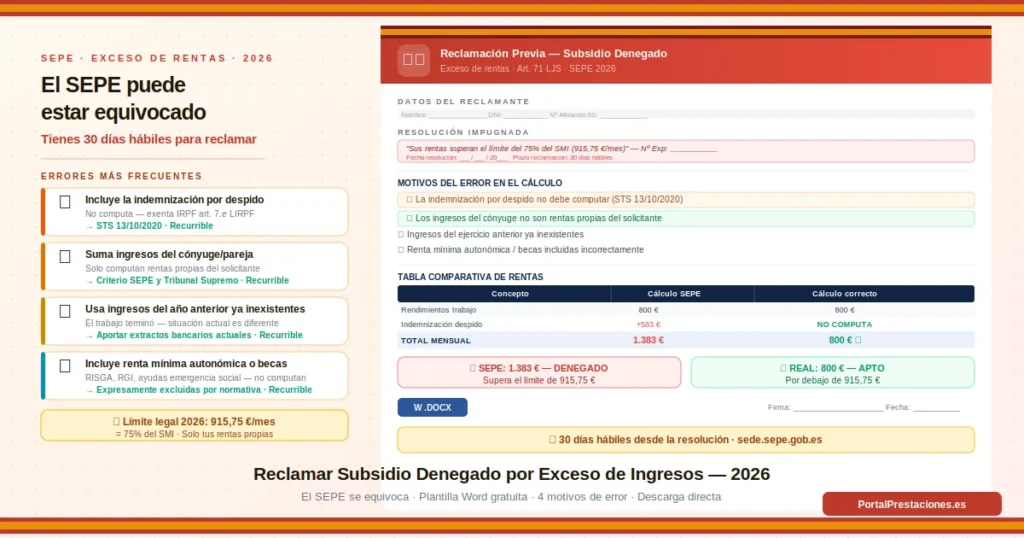Click the 'NO COMPUTA' cell

tap(844, 324)
